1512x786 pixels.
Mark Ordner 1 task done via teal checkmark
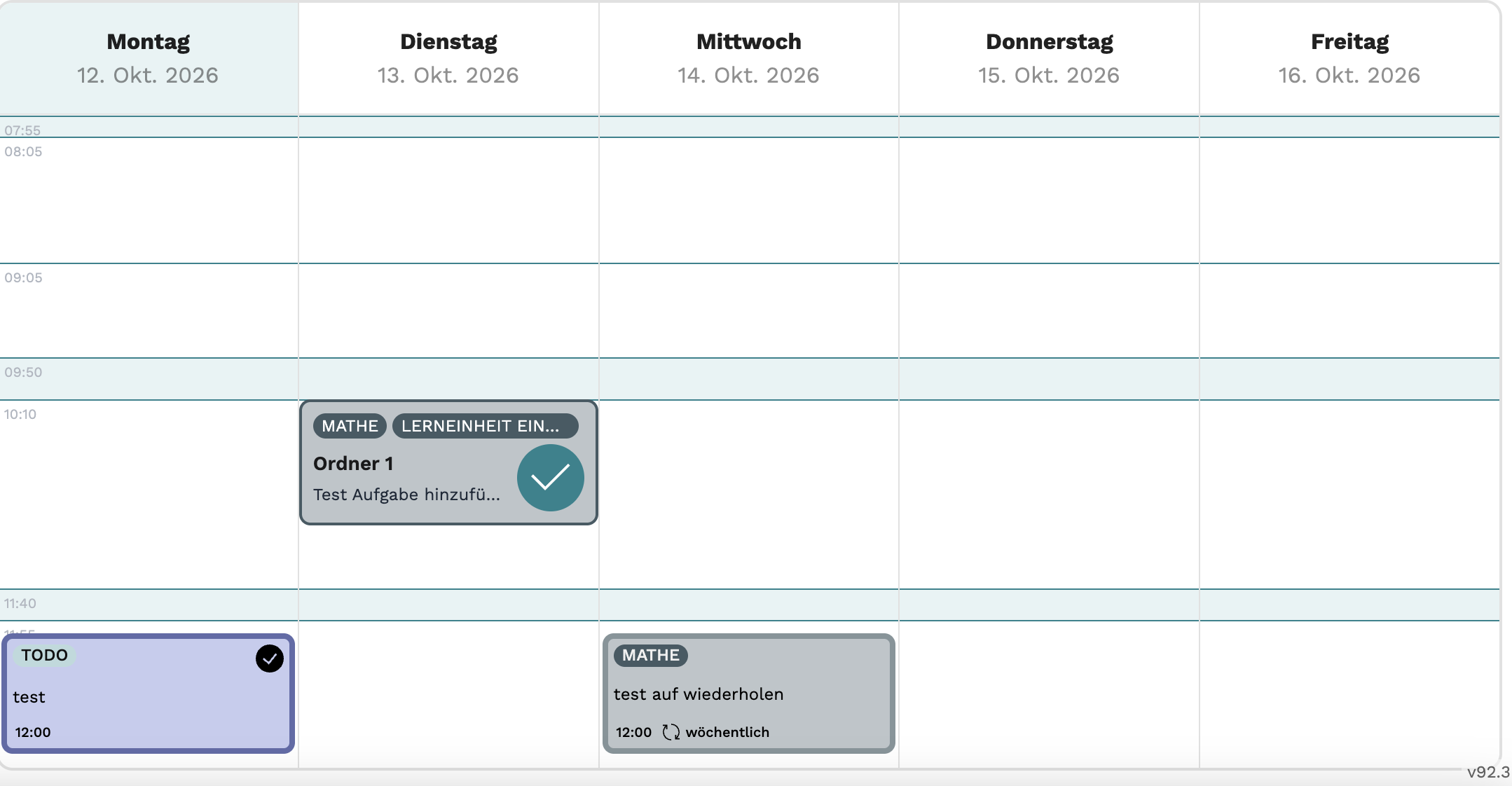click(550, 478)
